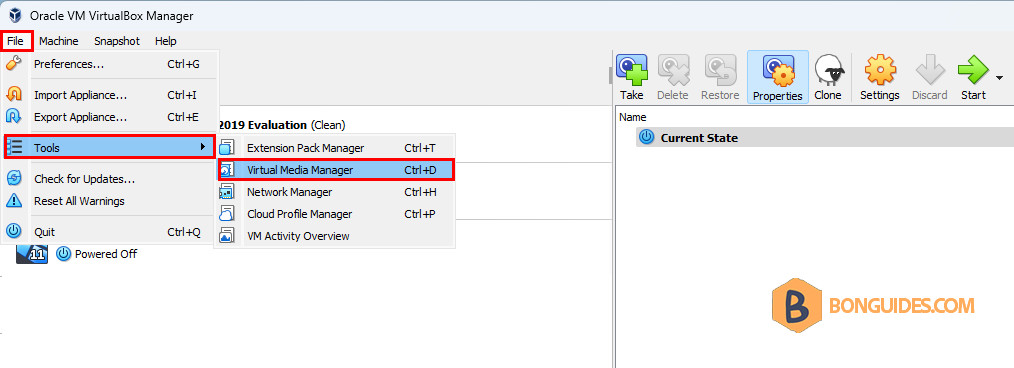This screenshot has width=1014, height=368.
Task: Click the Check for Updates icon
Action: [14, 179]
